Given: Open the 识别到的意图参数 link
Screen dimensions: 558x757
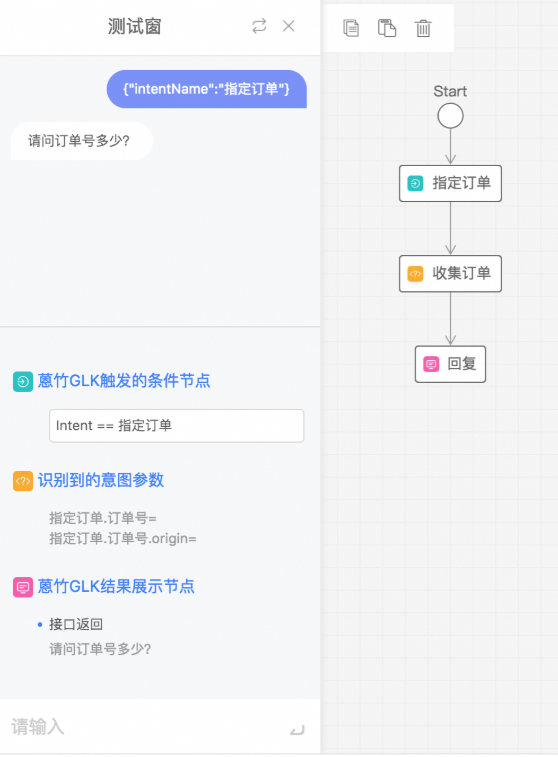Looking at the screenshot, I should (x=101, y=480).
